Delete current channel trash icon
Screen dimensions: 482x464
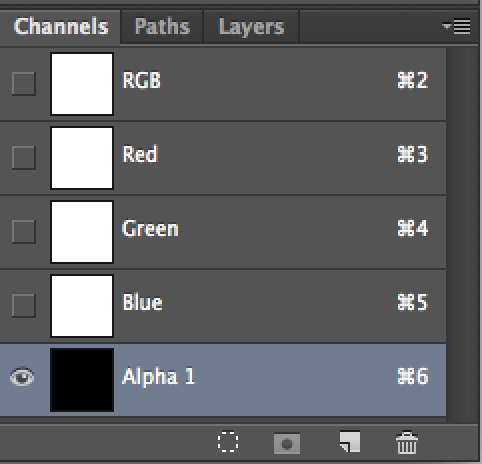tap(407, 442)
